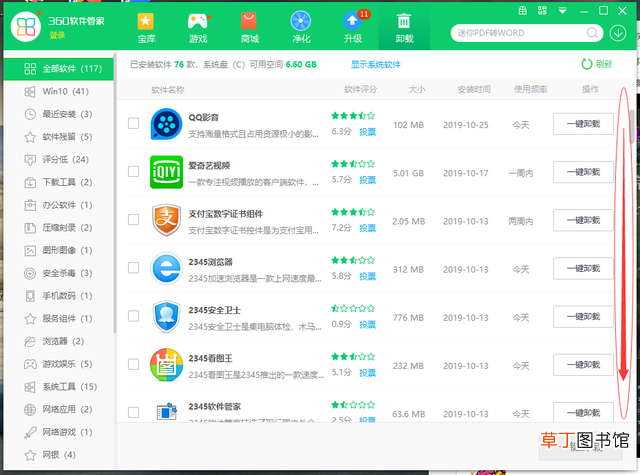The image size is (640, 475).
Task: Tick the 2345看图王 checkbox
Action: (x=133, y=364)
